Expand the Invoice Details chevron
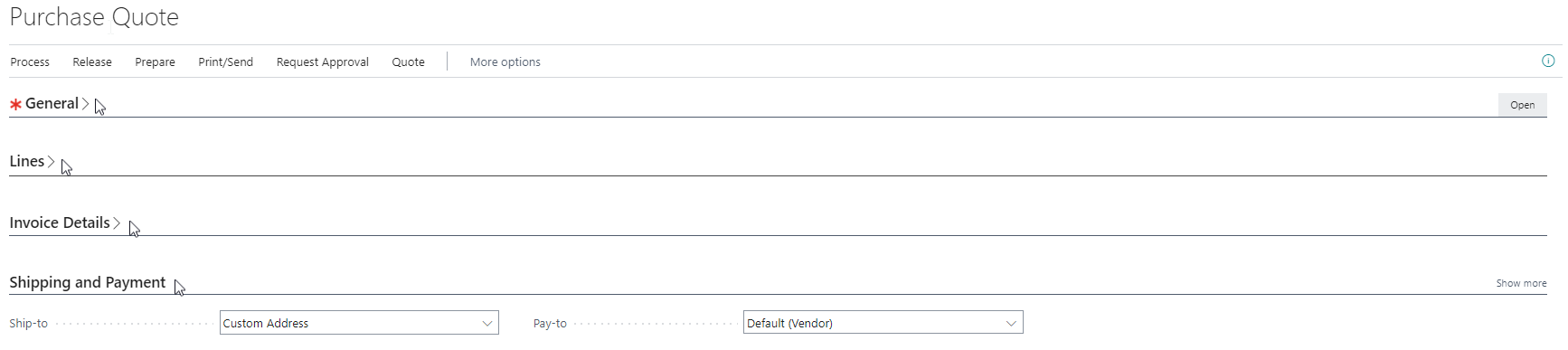Screen dimensions: 1568x350 117,222
